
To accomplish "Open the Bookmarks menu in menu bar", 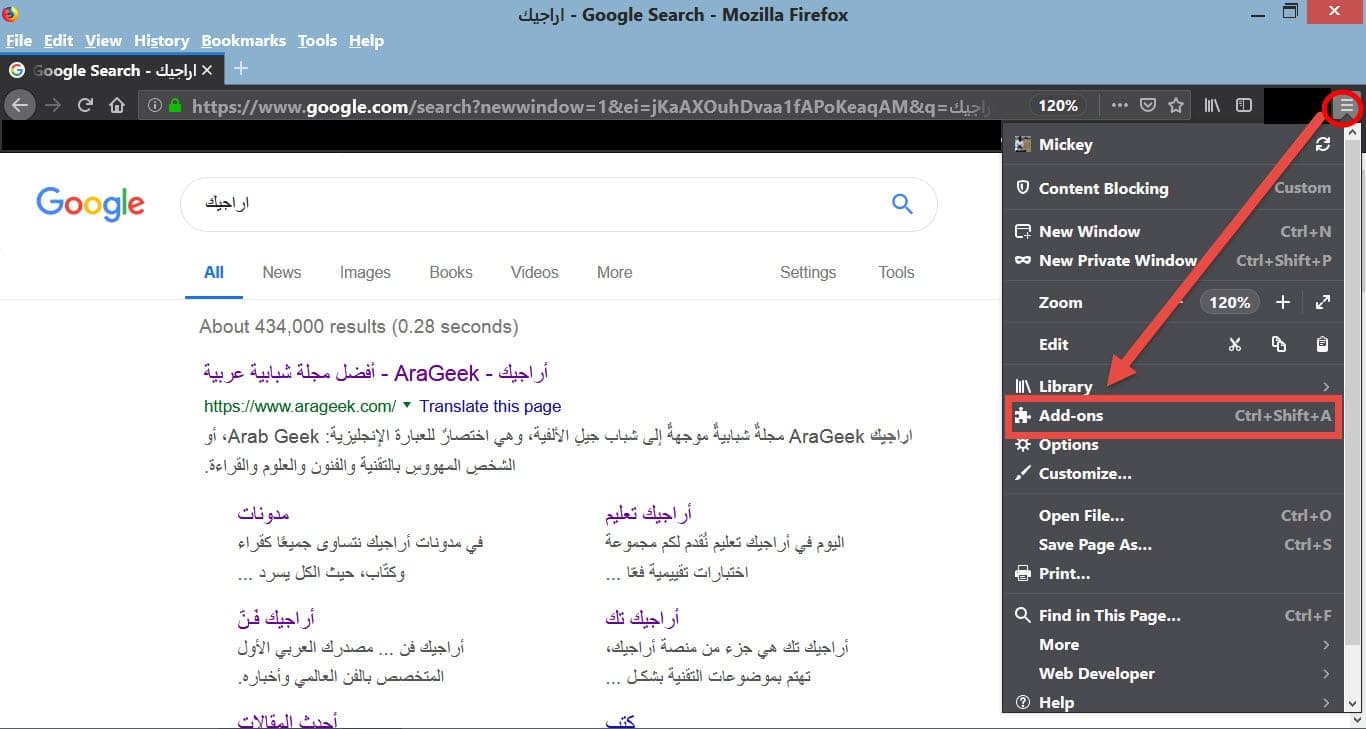I will (243, 41).
